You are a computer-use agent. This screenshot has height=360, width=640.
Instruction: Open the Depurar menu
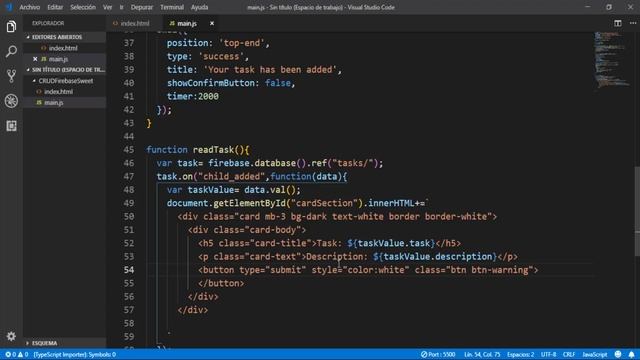click(x=142, y=7)
